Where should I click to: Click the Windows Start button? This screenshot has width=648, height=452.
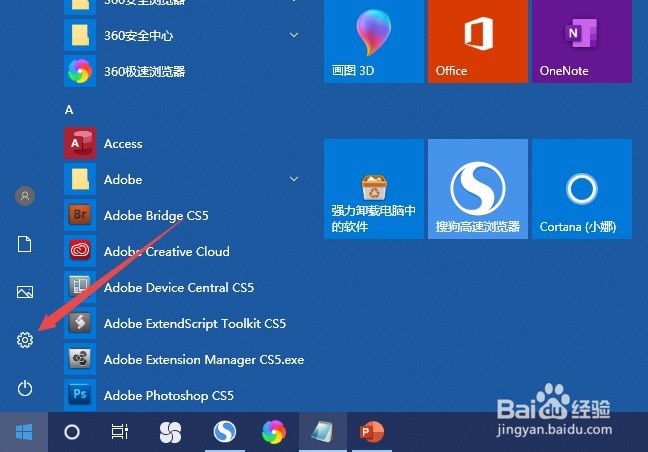(24, 432)
